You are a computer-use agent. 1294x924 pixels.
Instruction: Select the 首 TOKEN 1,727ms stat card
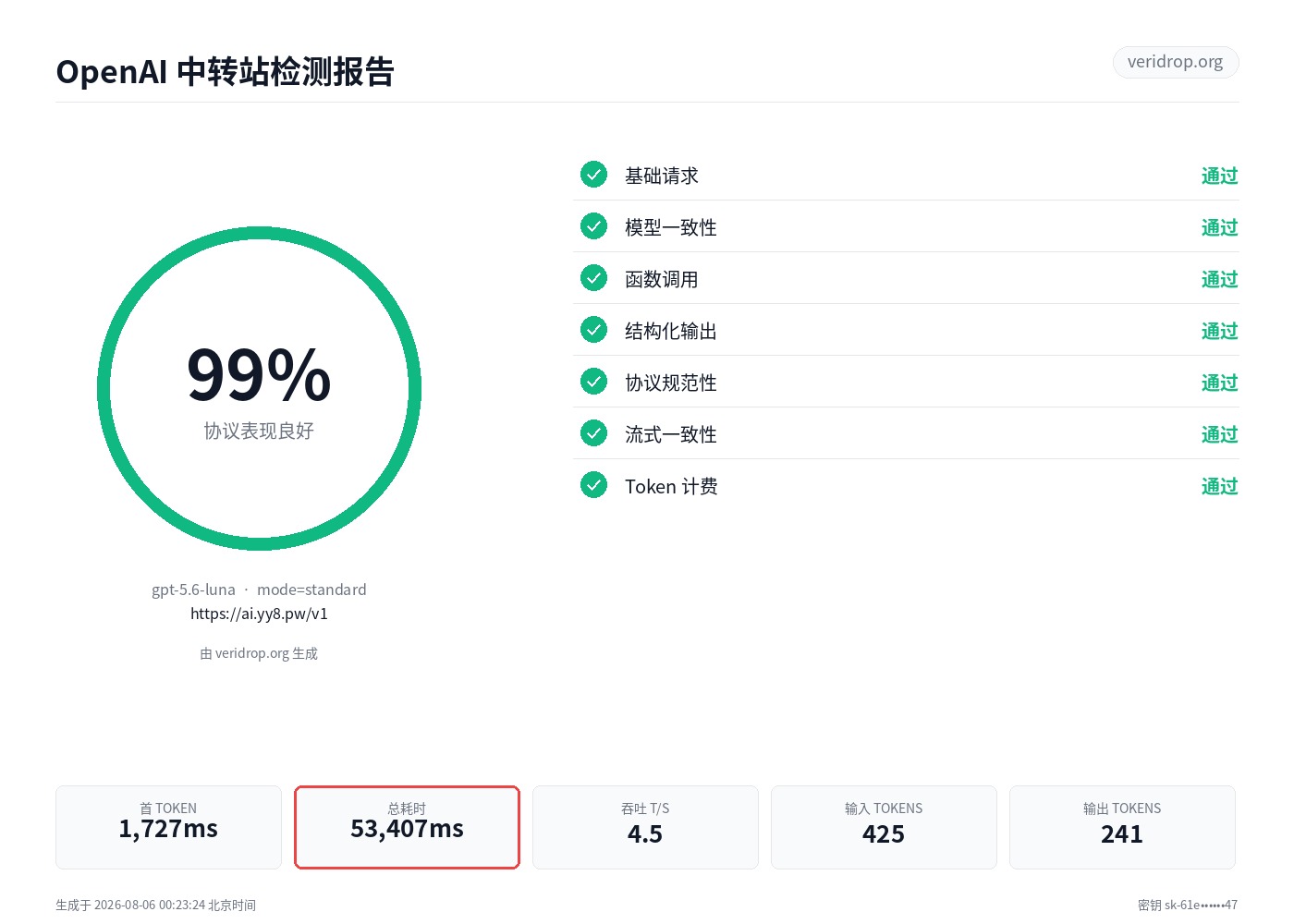(168, 827)
